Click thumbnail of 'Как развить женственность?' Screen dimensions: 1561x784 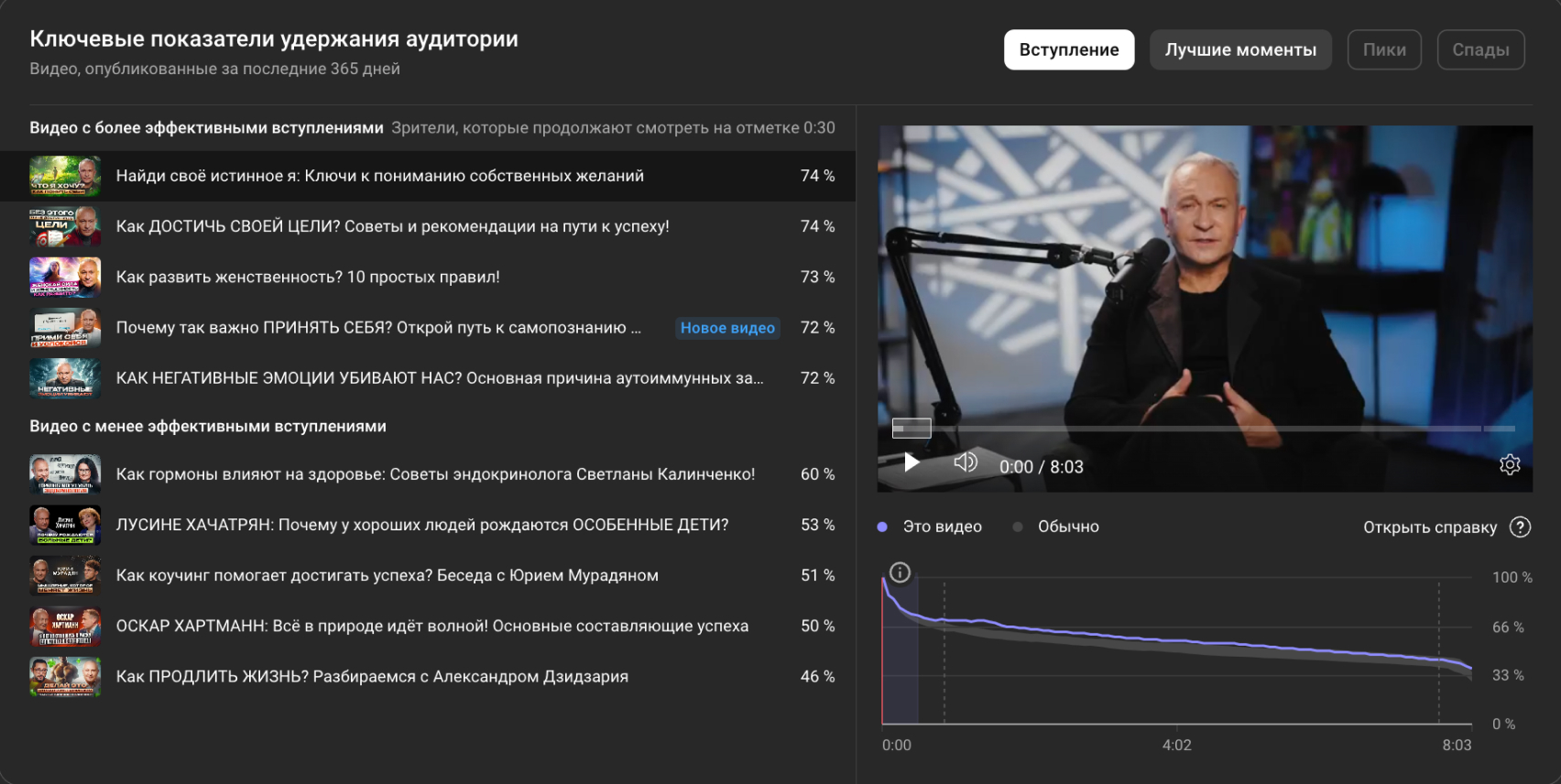click(x=65, y=277)
